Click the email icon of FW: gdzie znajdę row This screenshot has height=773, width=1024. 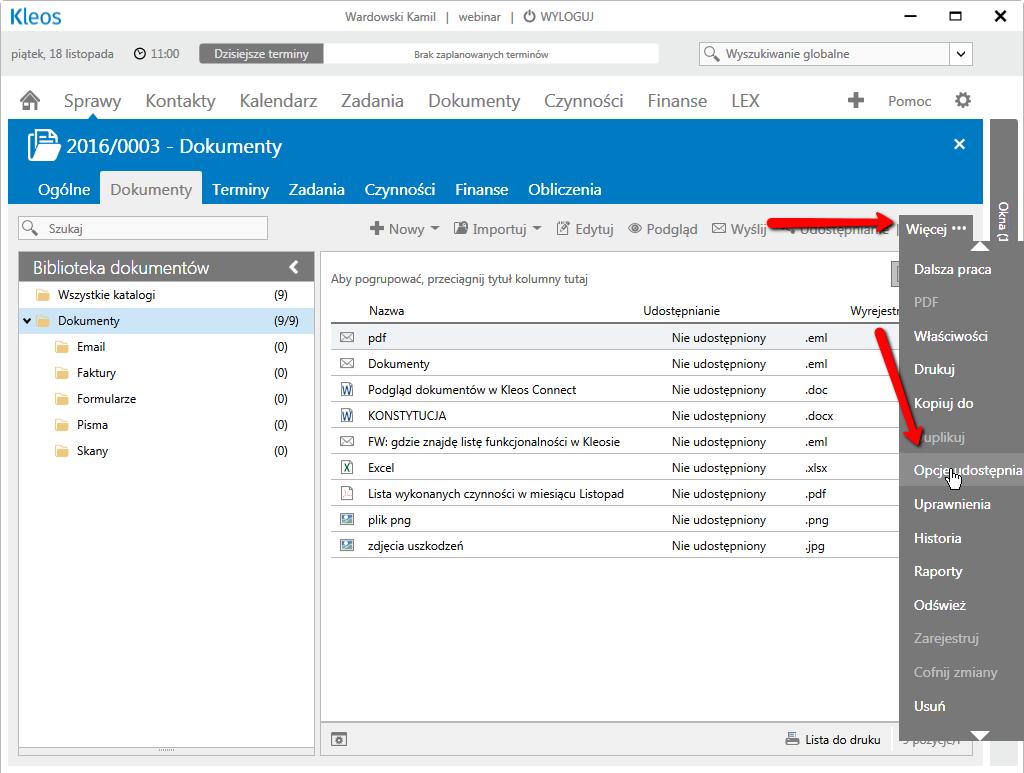pyautogui.click(x=347, y=441)
